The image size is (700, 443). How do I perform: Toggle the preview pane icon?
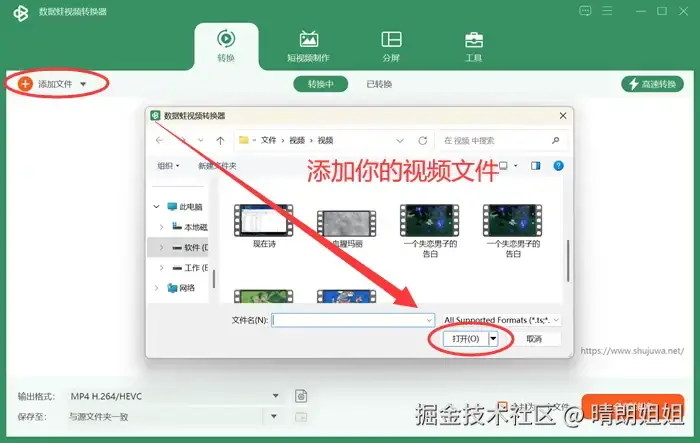coord(536,166)
